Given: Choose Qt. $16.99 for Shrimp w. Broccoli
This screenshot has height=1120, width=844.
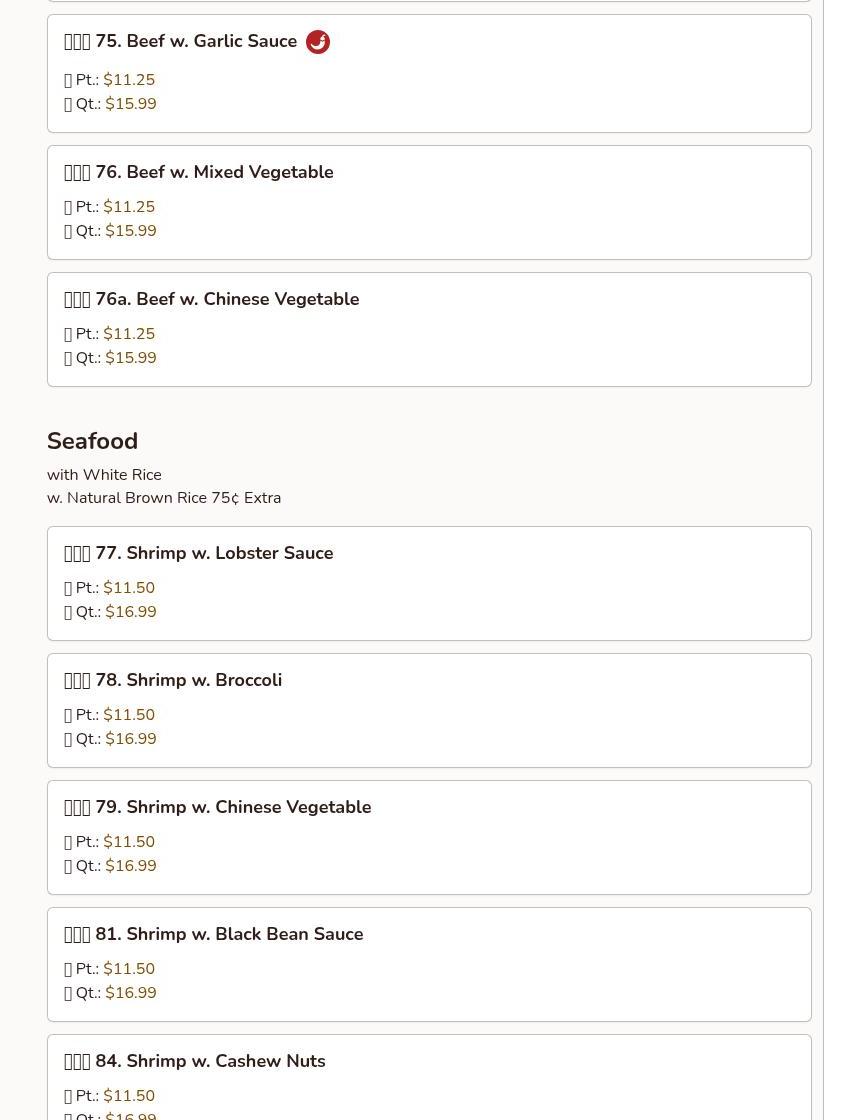Looking at the screenshot, I should click(x=110, y=739).
